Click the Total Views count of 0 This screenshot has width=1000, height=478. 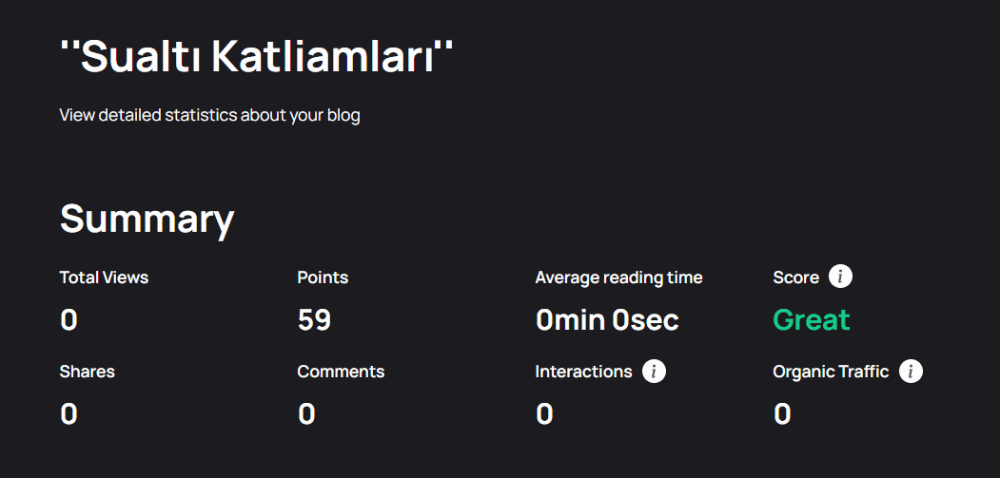[x=68, y=321]
